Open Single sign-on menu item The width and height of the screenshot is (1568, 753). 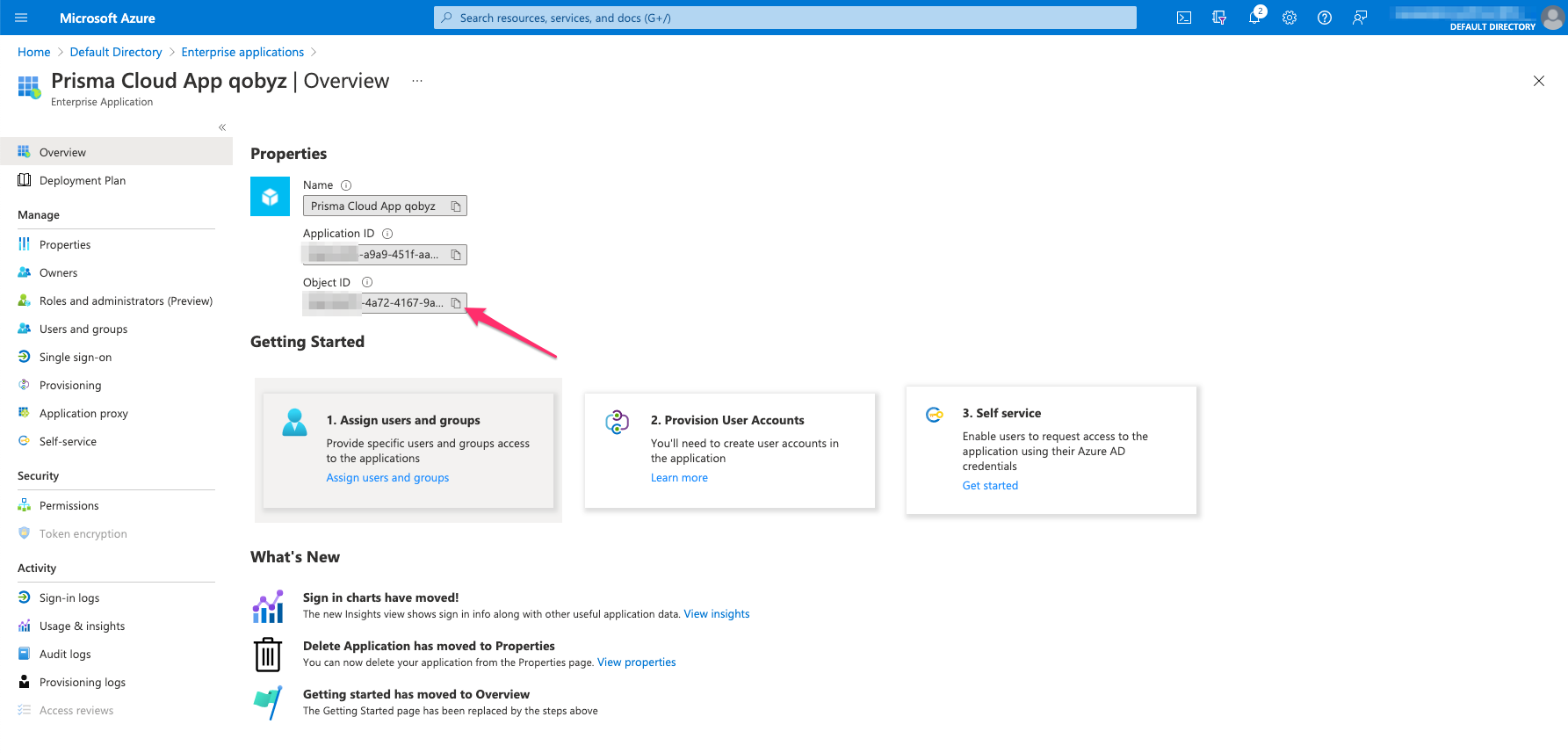point(76,358)
